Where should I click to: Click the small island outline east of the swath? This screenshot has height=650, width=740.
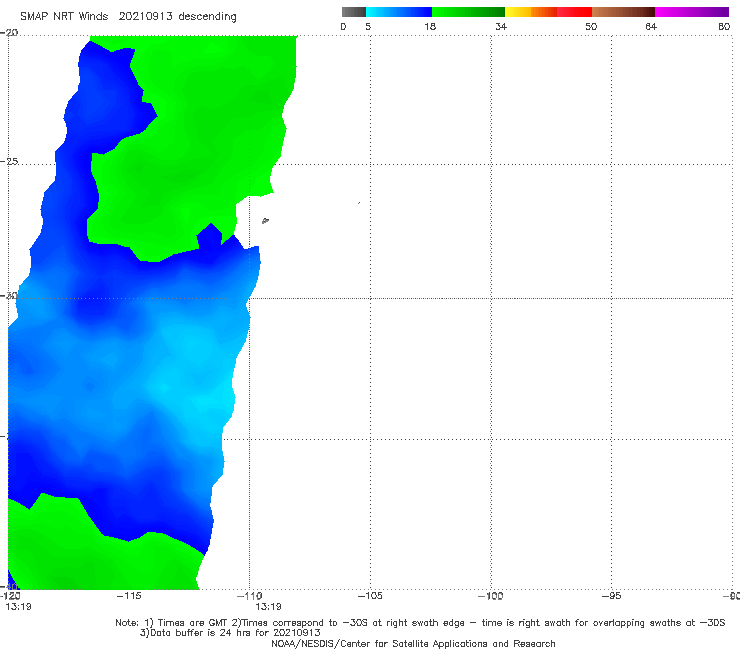[265, 220]
